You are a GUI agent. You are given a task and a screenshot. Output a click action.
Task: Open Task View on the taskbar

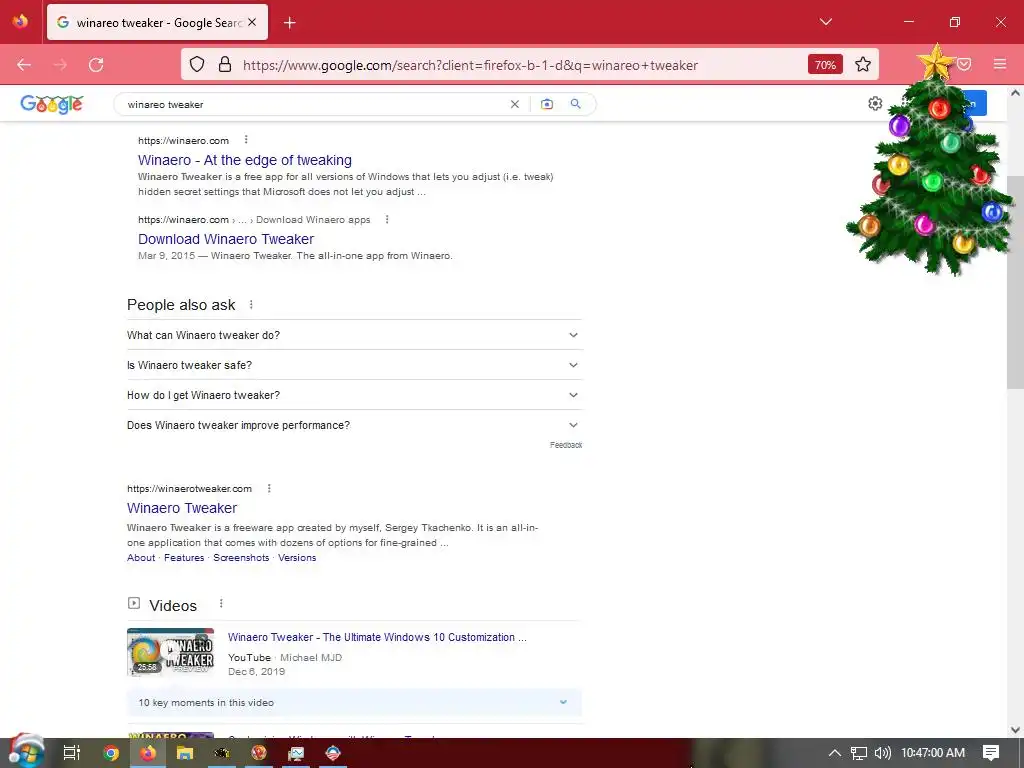pyautogui.click(x=72, y=753)
